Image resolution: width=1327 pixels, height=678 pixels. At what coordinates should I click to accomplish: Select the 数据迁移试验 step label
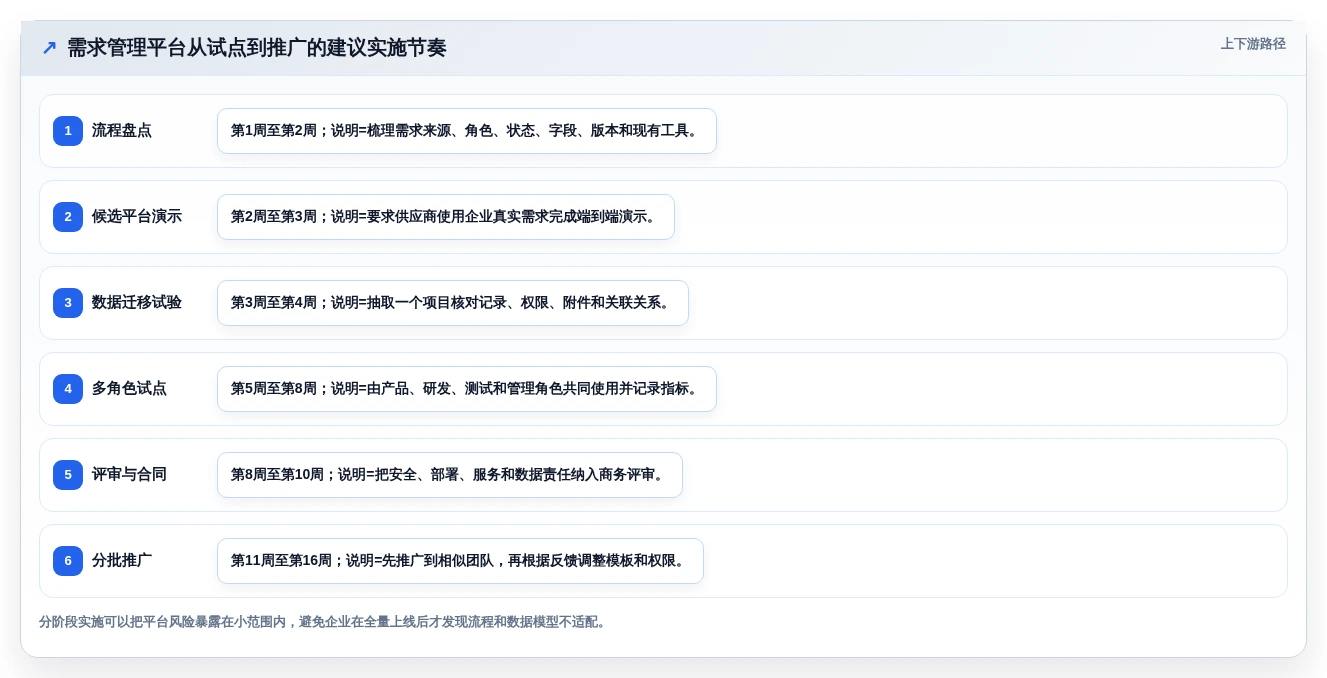(137, 303)
